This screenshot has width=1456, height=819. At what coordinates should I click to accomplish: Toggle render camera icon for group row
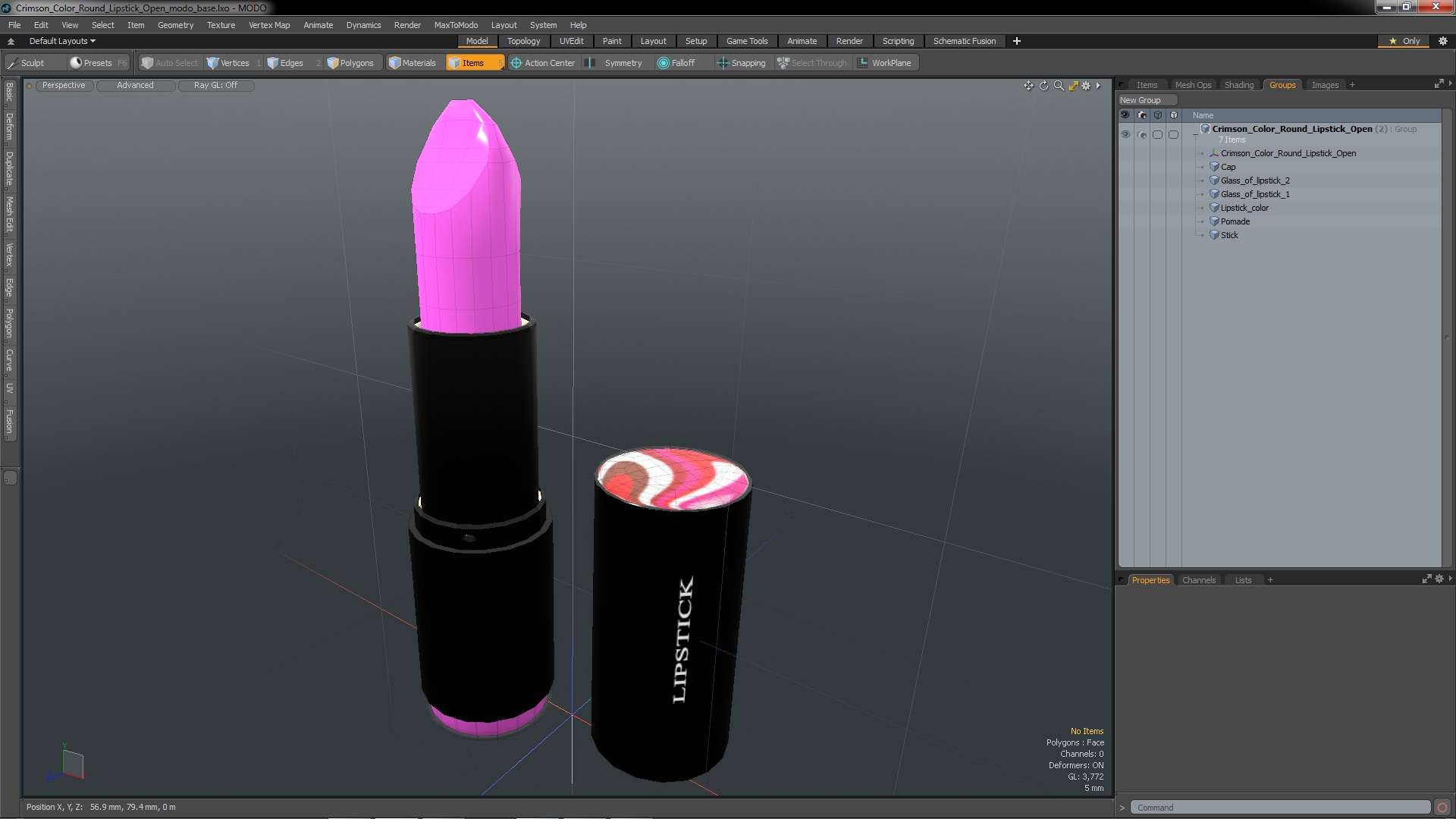pyautogui.click(x=1142, y=134)
